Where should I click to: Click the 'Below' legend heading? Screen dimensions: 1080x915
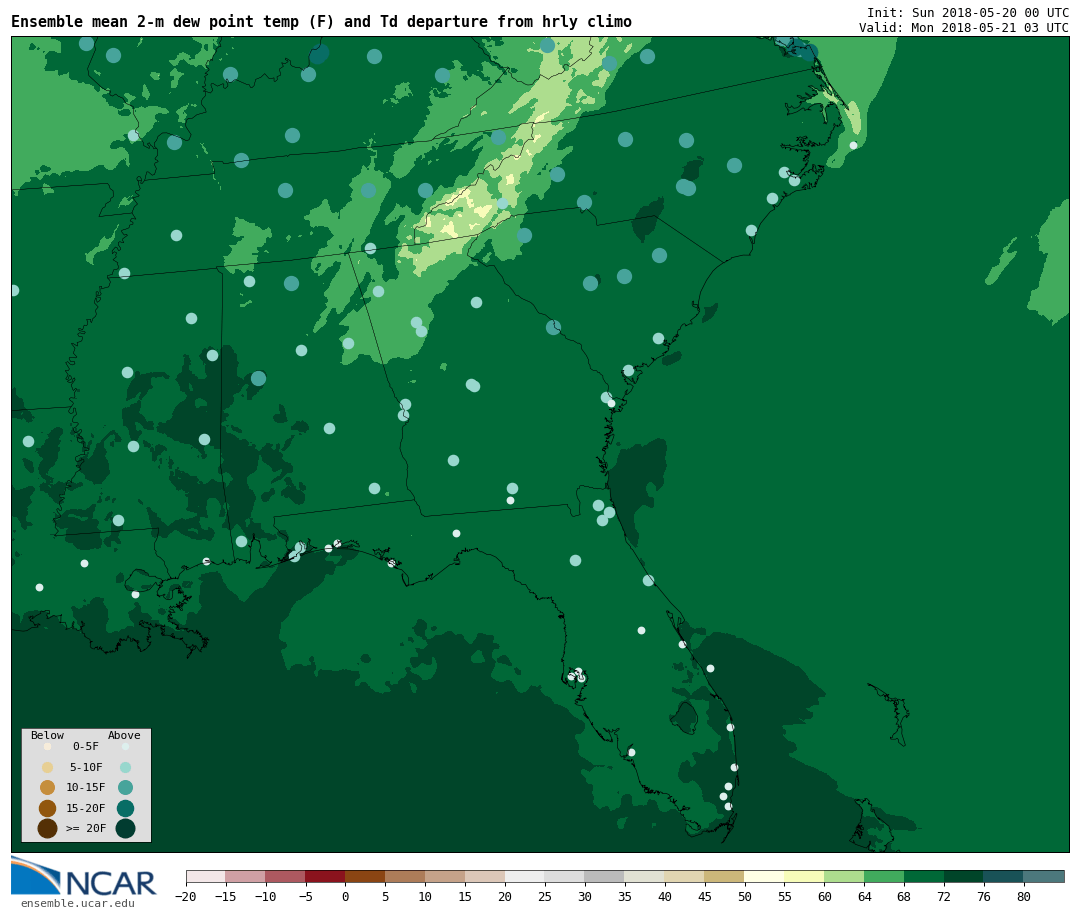(48, 735)
